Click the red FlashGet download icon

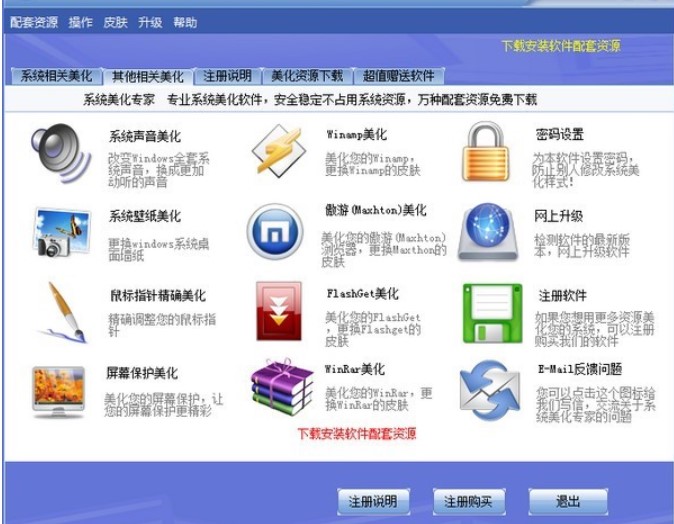(279, 311)
